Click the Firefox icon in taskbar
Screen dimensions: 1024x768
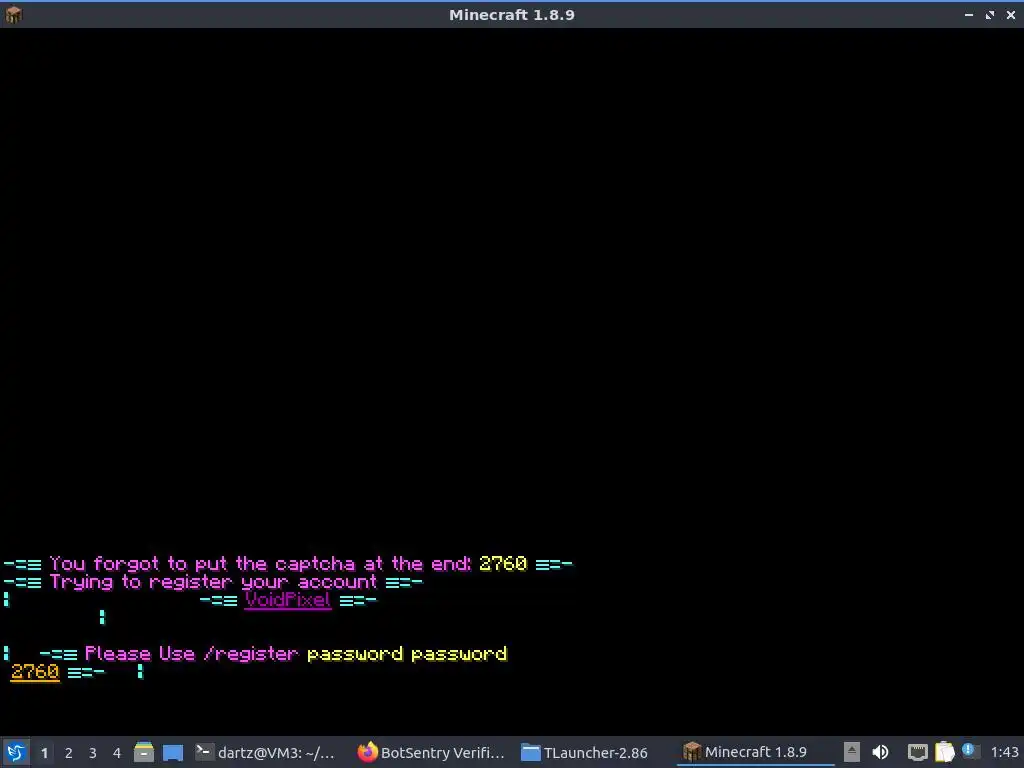(367, 752)
